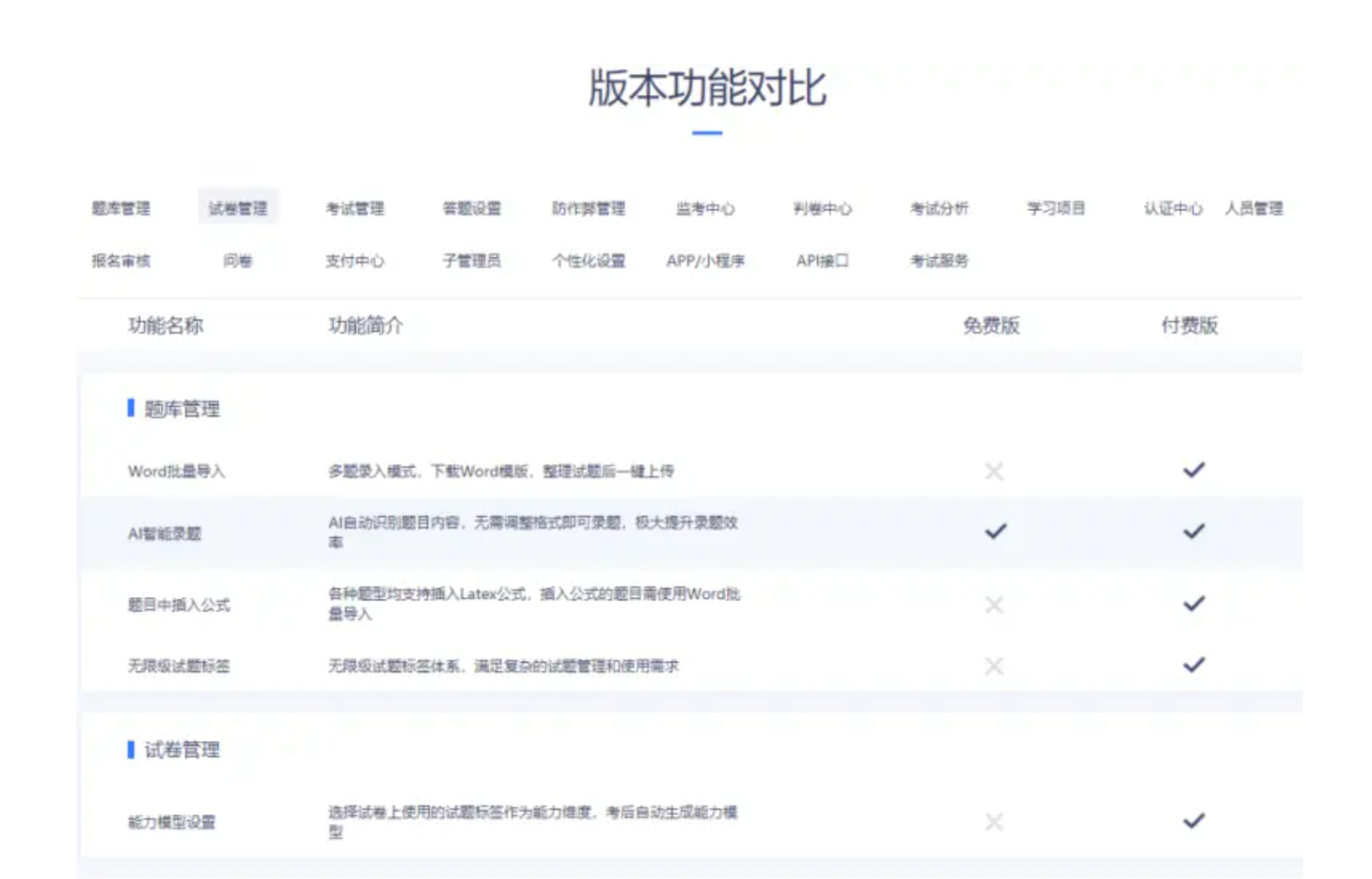Click the paid-version checkmark for Word批量导入
Viewport: 1372px width, 879px height.
(x=1193, y=470)
